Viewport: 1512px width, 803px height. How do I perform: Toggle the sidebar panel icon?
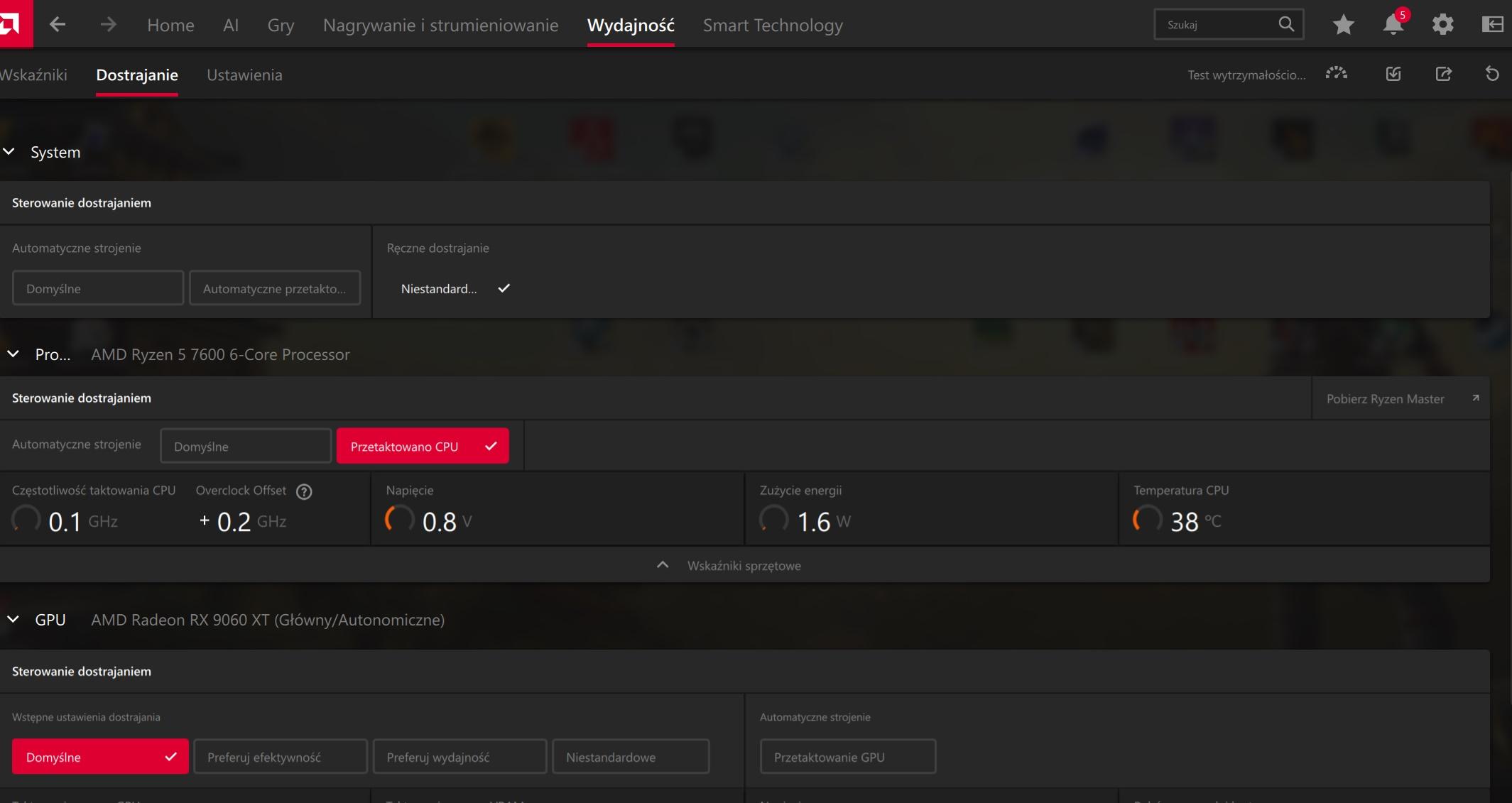pos(1492,25)
